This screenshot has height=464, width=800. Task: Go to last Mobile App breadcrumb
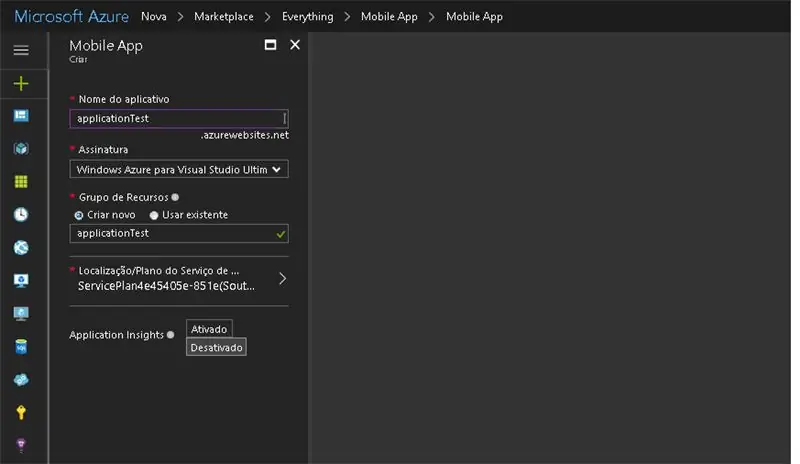474,16
